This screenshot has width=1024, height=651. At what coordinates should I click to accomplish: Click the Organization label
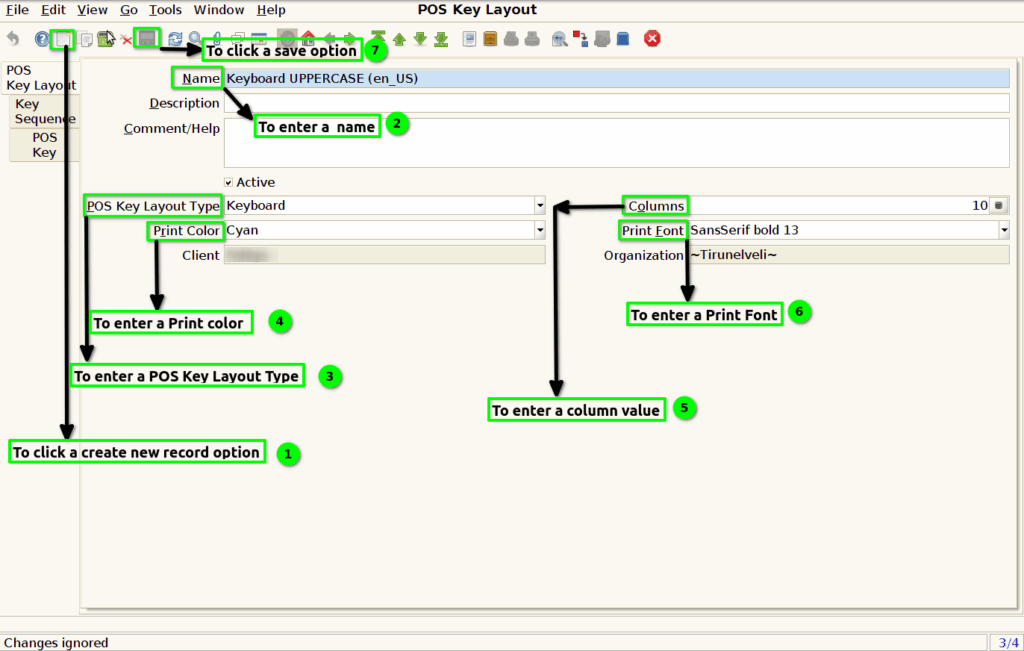tap(643, 255)
